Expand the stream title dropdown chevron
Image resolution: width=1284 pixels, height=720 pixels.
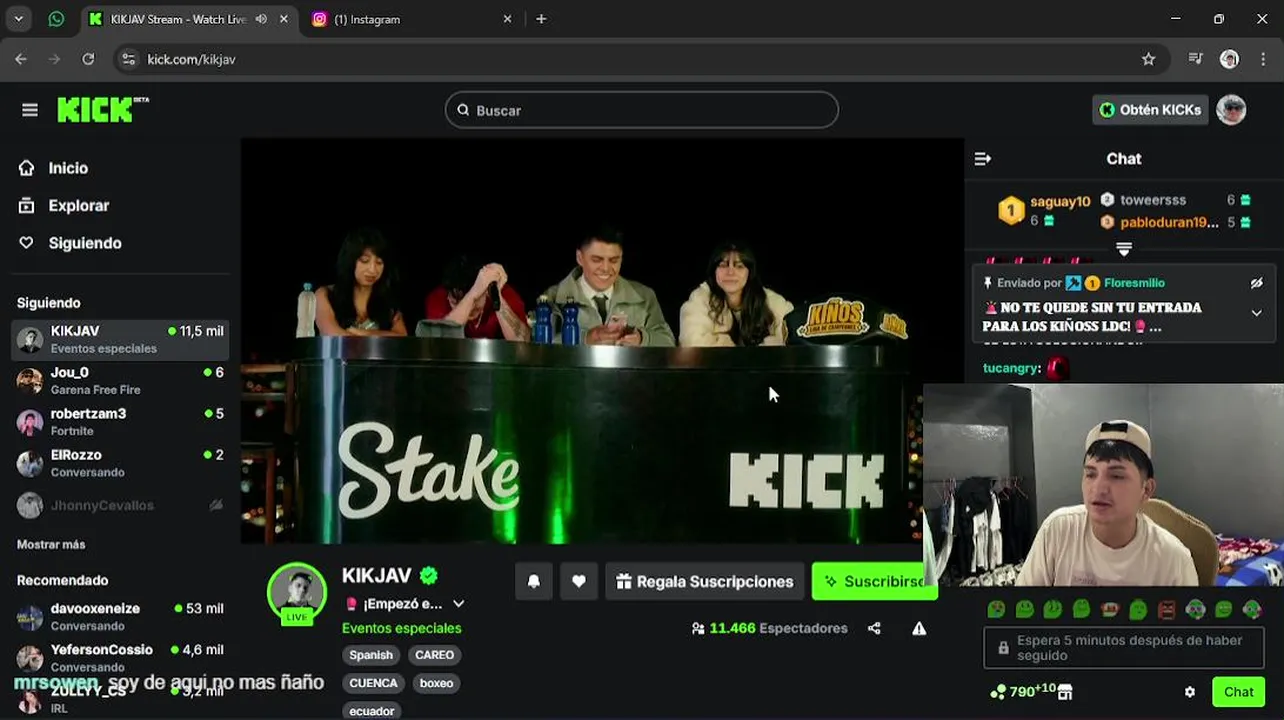459,604
